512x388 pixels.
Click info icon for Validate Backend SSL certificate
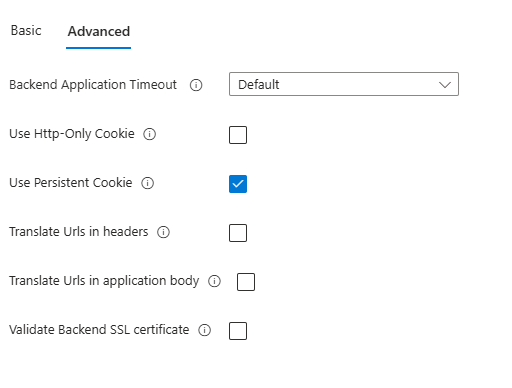pos(204,330)
